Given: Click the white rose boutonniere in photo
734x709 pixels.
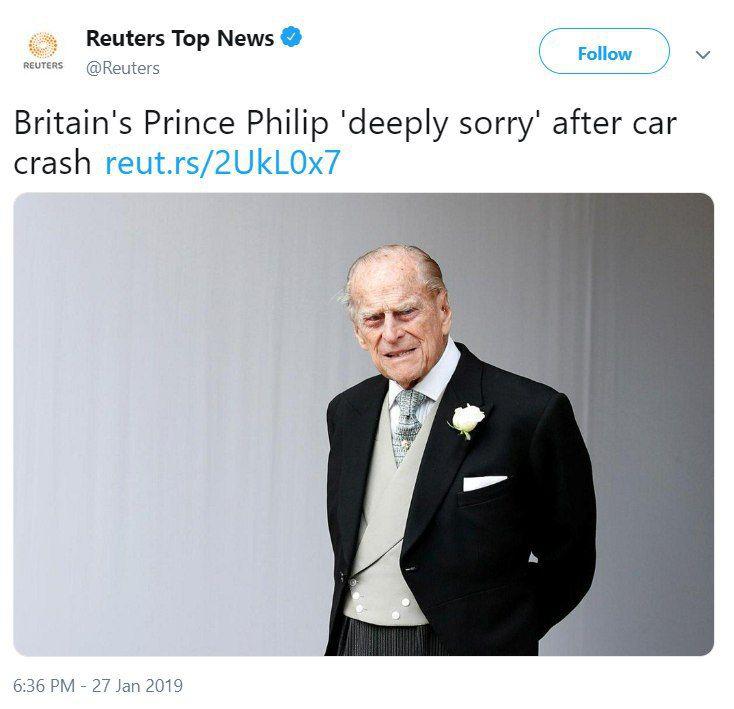Looking at the screenshot, I should [x=467, y=420].
